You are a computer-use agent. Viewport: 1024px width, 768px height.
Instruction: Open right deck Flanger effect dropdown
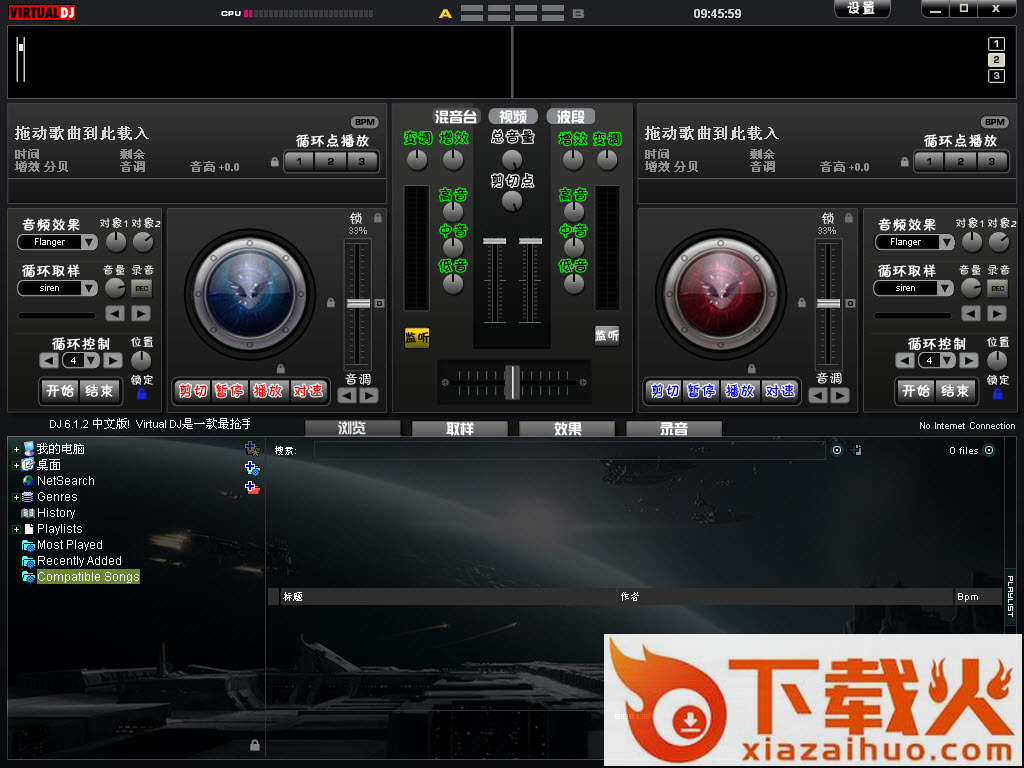click(914, 242)
